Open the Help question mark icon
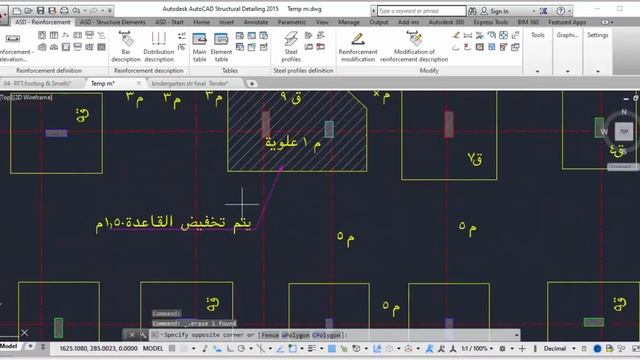The width and height of the screenshot is (640, 360). tap(561, 11)
